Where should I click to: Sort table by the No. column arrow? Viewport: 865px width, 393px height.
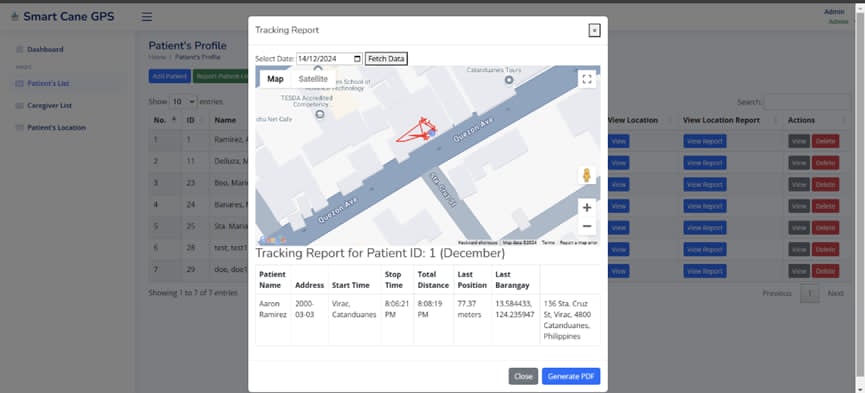[174, 120]
